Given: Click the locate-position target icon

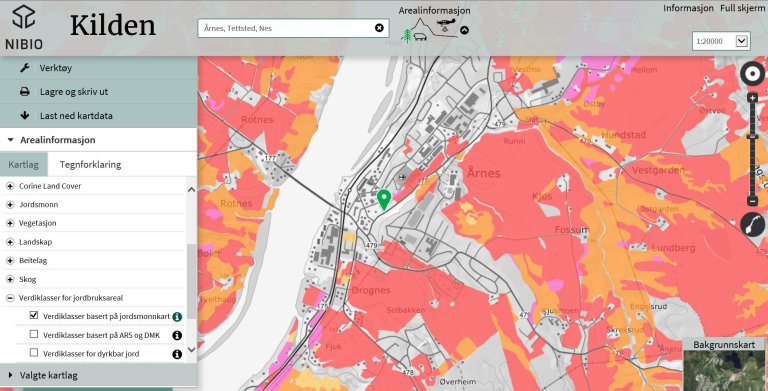Looking at the screenshot, I should [753, 74].
